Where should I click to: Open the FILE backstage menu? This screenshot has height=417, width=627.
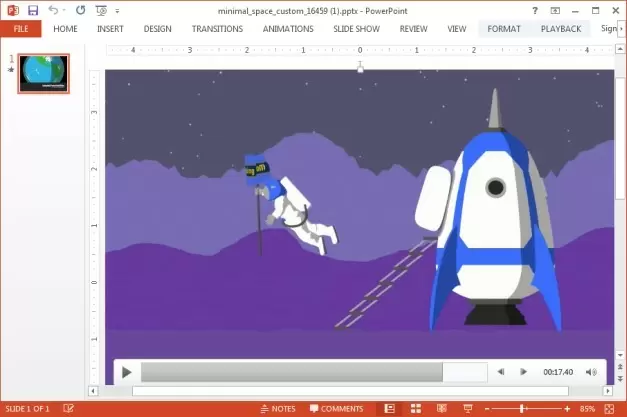coord(20,29)
